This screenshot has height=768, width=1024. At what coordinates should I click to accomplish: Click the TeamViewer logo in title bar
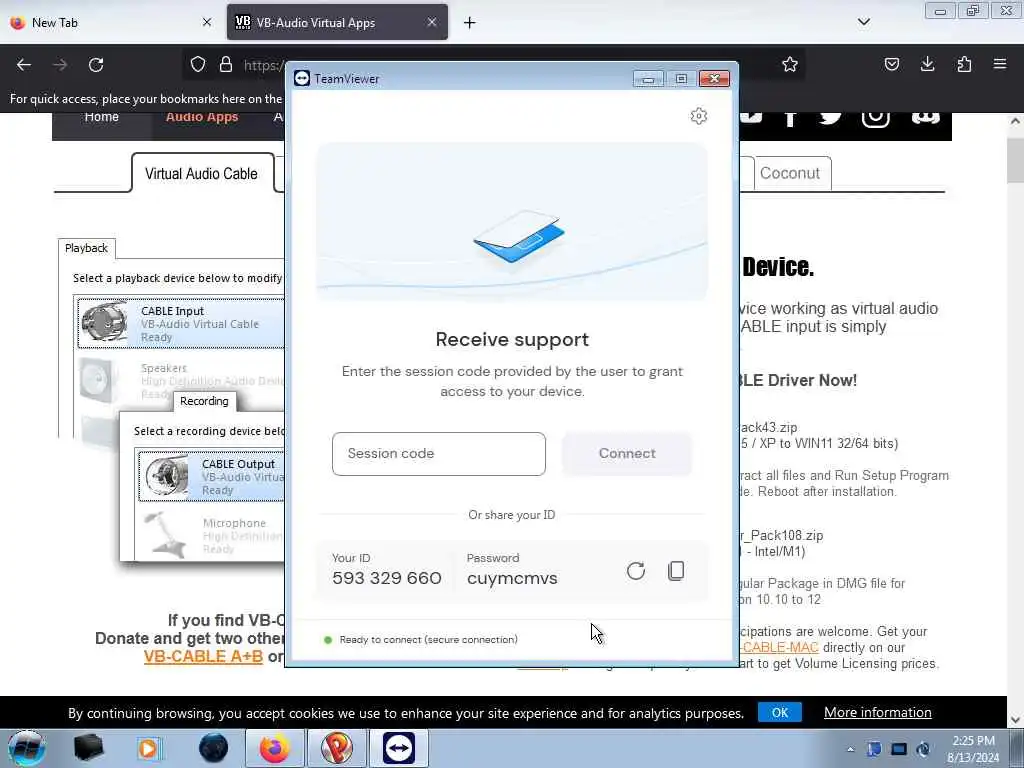pyautogui.click(x=302, y=78)
